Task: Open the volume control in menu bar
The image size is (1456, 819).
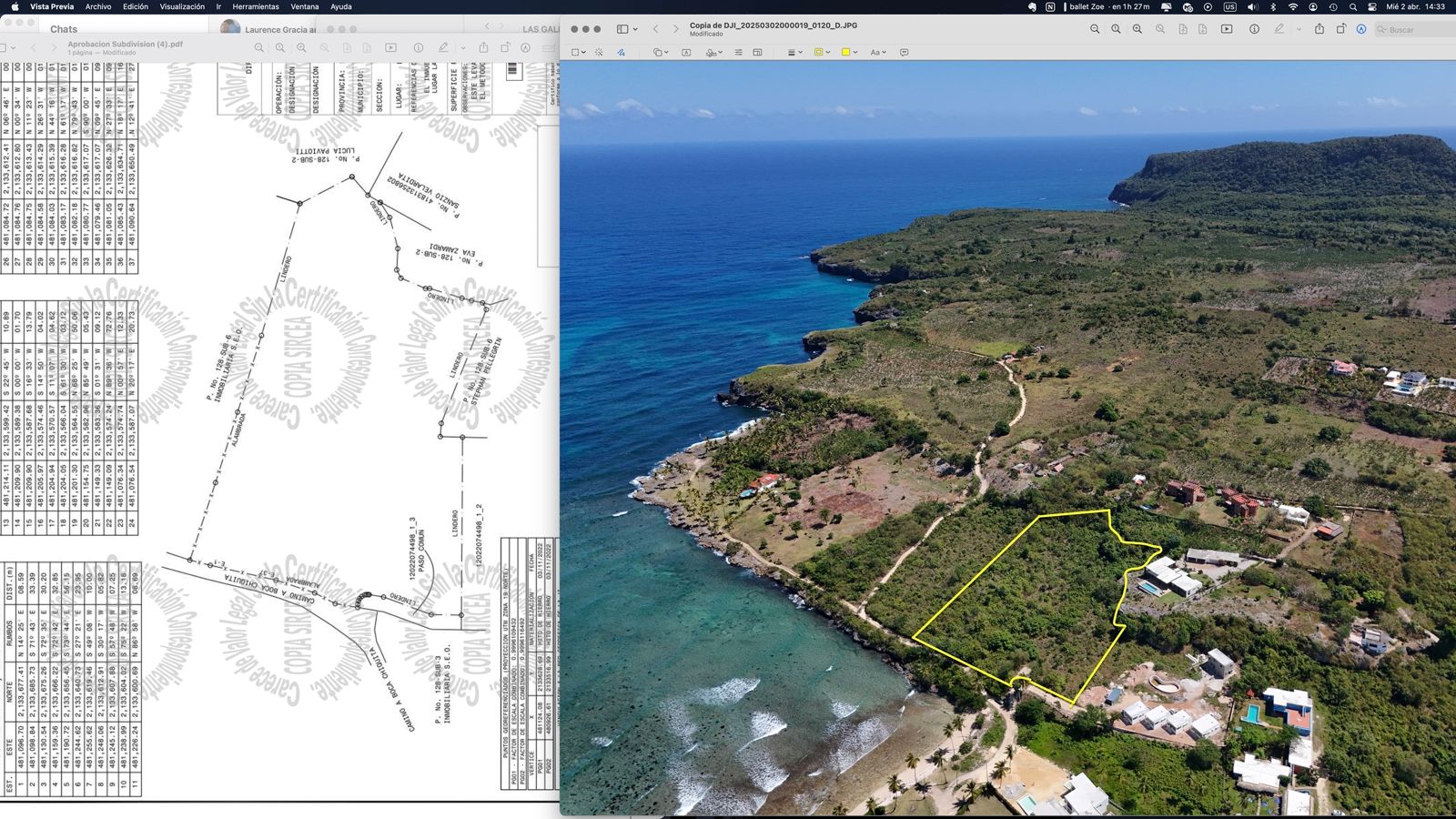Action: (1253, 6)
